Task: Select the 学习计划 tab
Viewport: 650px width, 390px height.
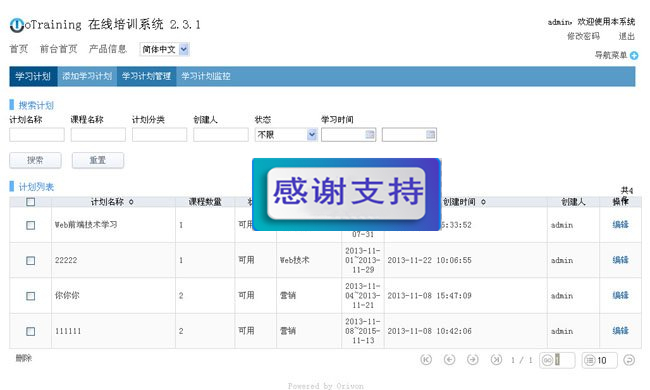Action: click(33, 76)
